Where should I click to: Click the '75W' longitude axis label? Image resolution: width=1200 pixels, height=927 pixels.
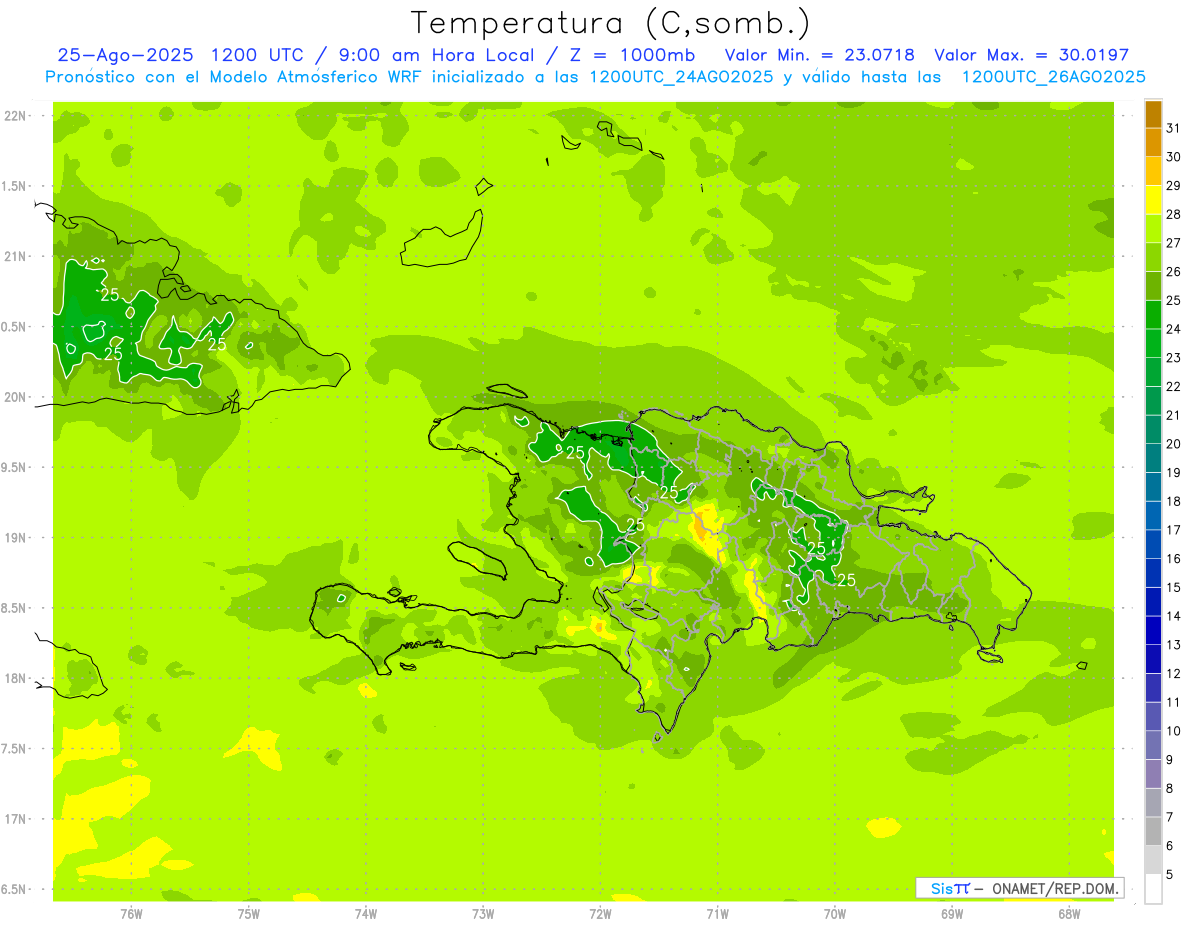coord(249,914)
